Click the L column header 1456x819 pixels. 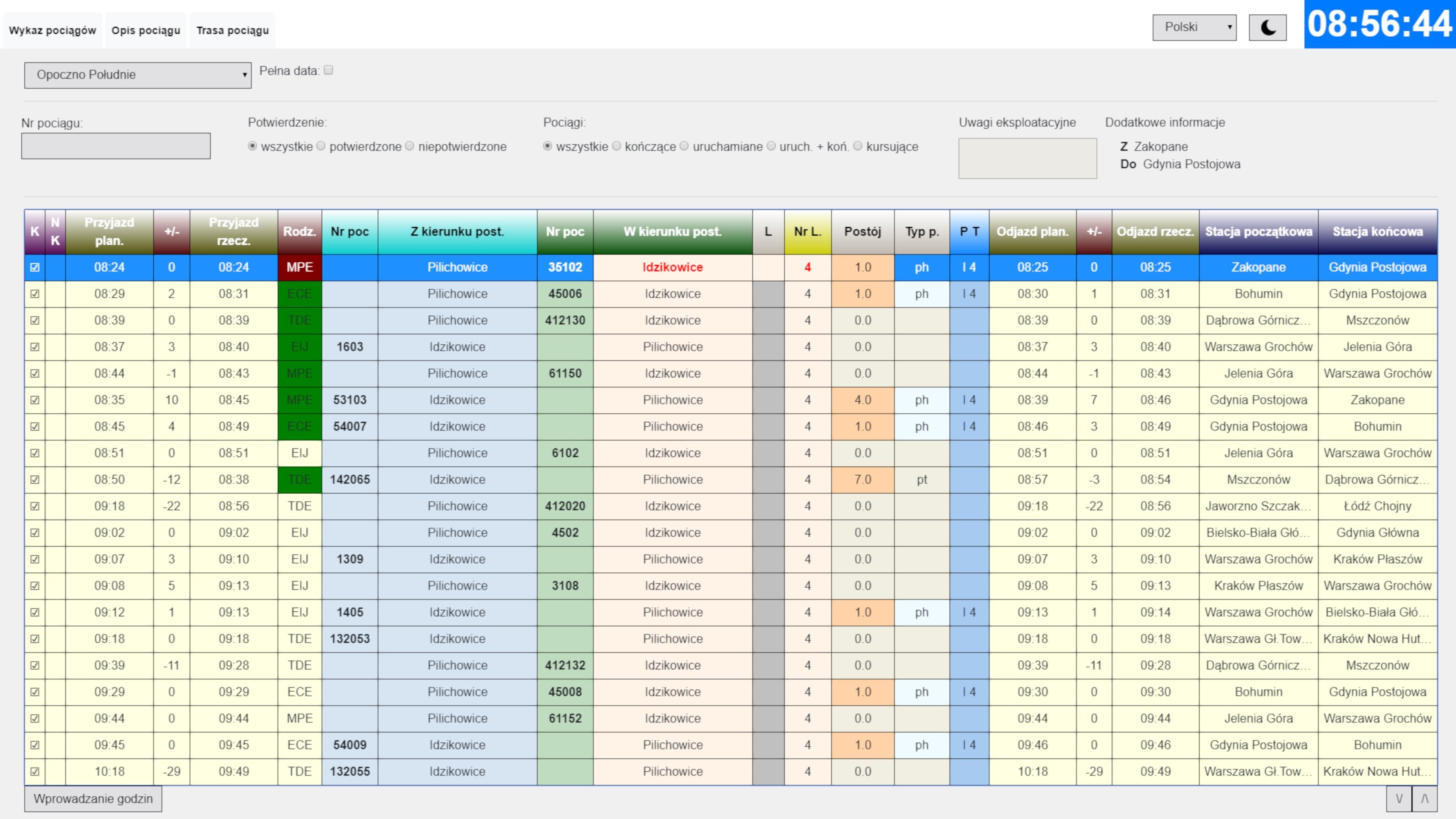tap(768, 232)
